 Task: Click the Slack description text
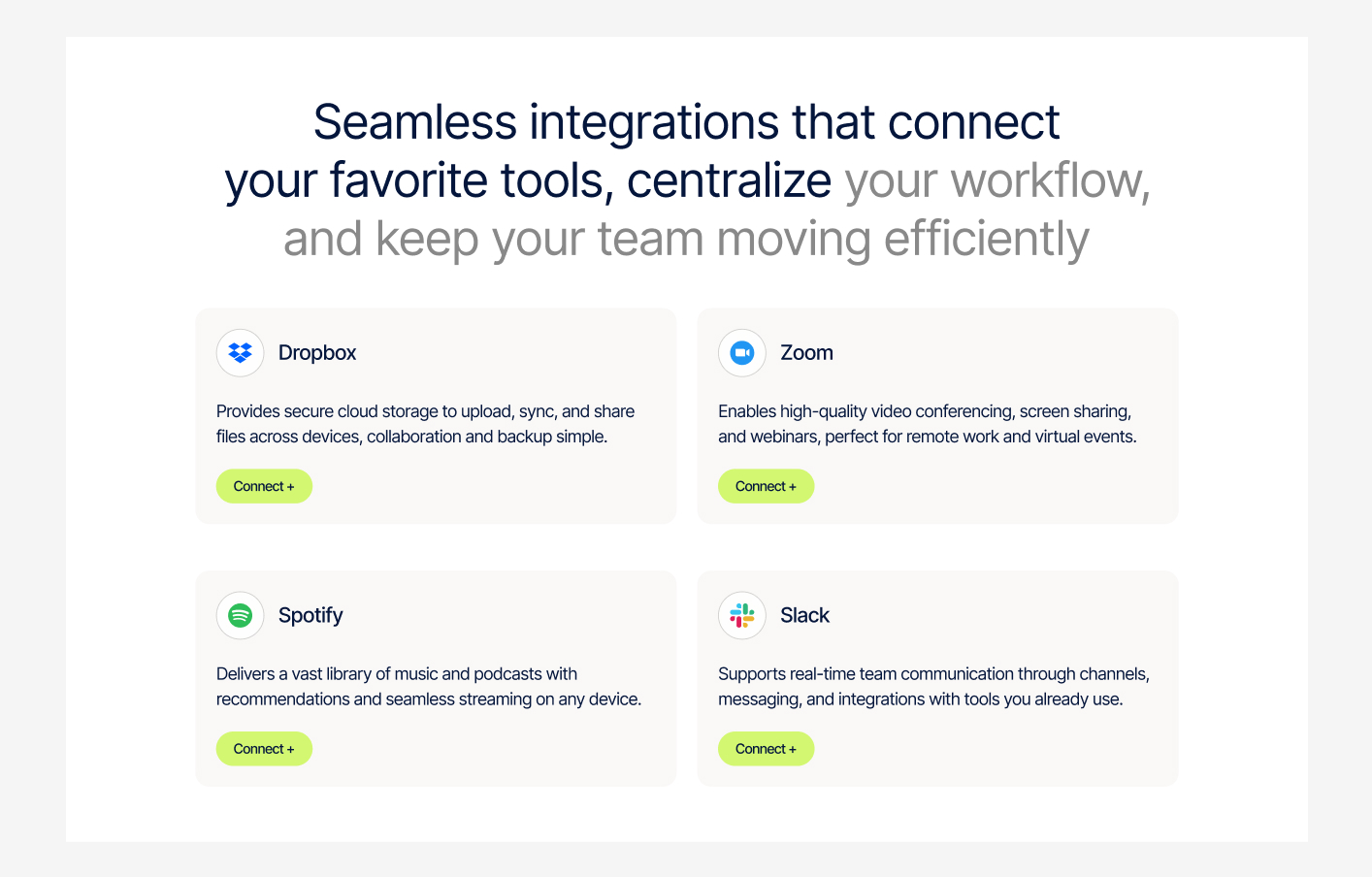pyautogui.click(x=933, y=686)
